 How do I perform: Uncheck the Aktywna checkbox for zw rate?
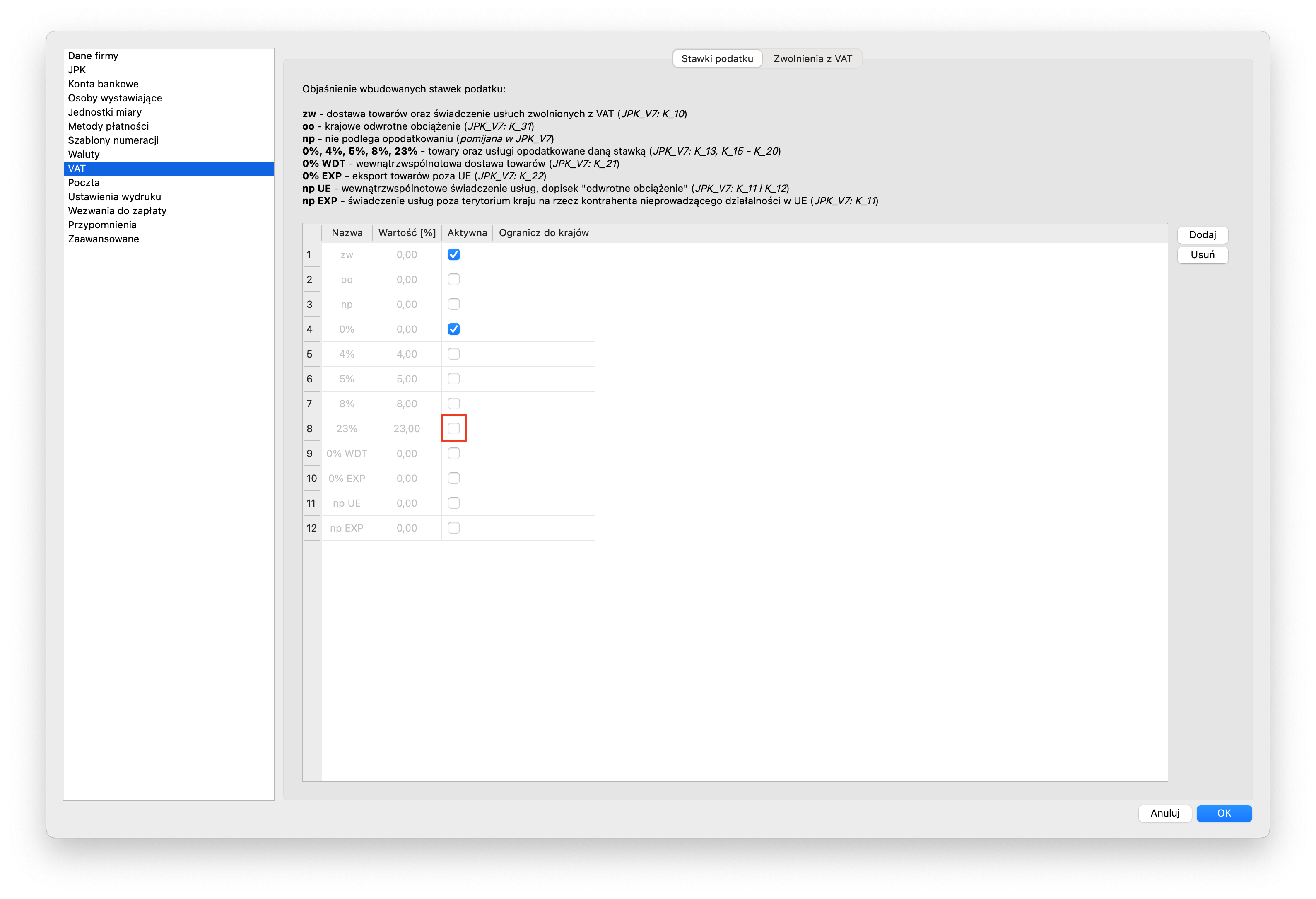(x=453, y=255)
